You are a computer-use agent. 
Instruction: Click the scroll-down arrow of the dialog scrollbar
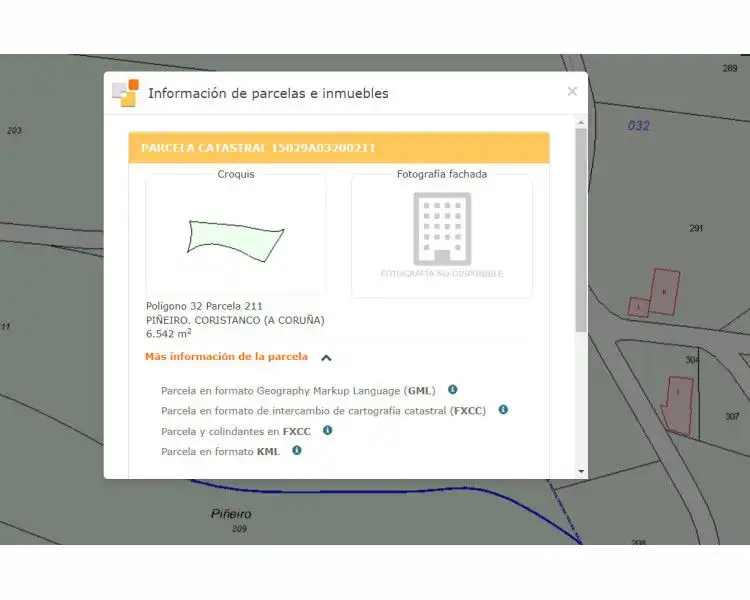click(x=581, y=471)
